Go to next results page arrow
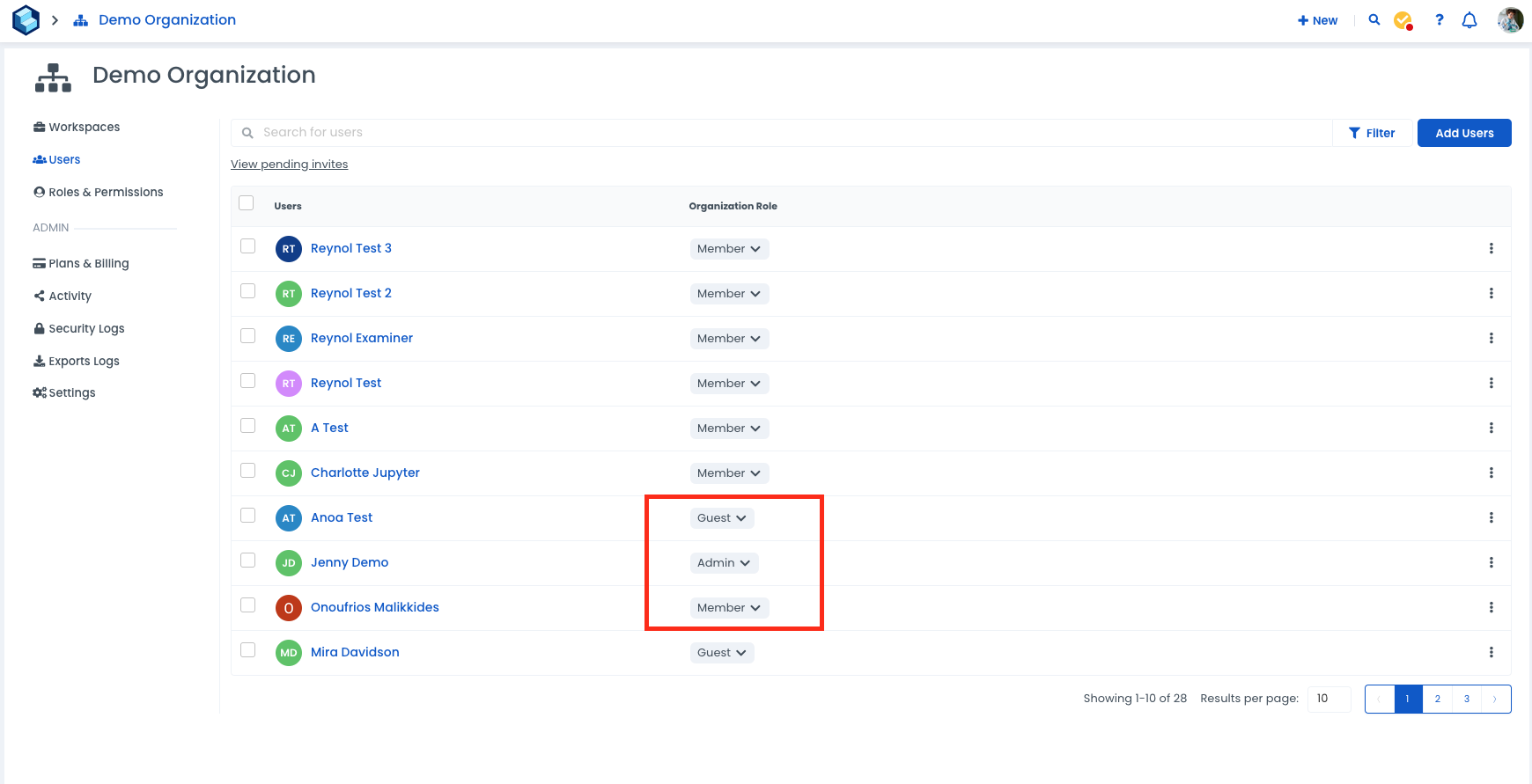The image size is (1532, 784). (x=1496, y=700)
